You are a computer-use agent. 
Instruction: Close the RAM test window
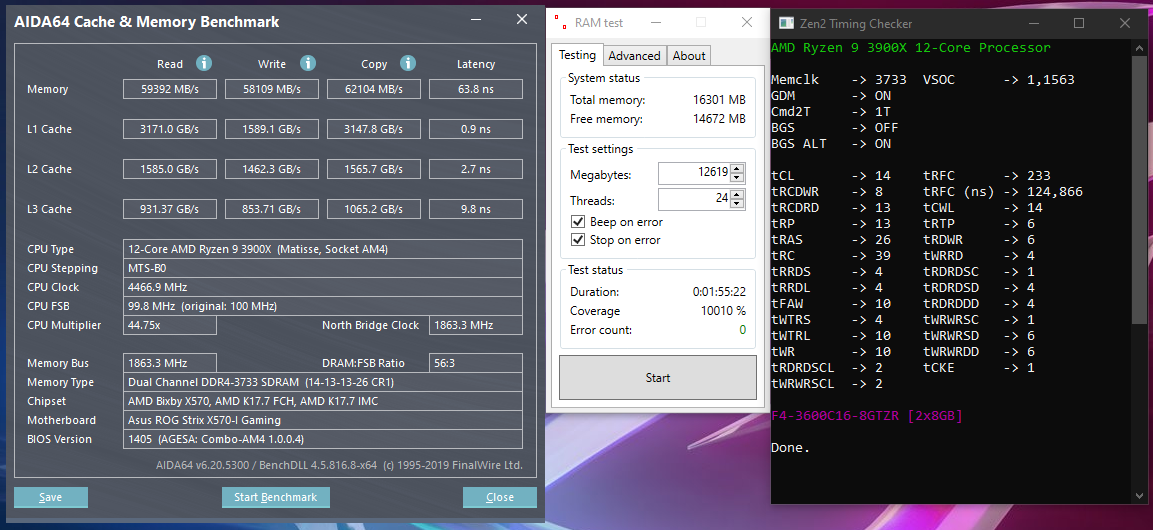point(747,23)
